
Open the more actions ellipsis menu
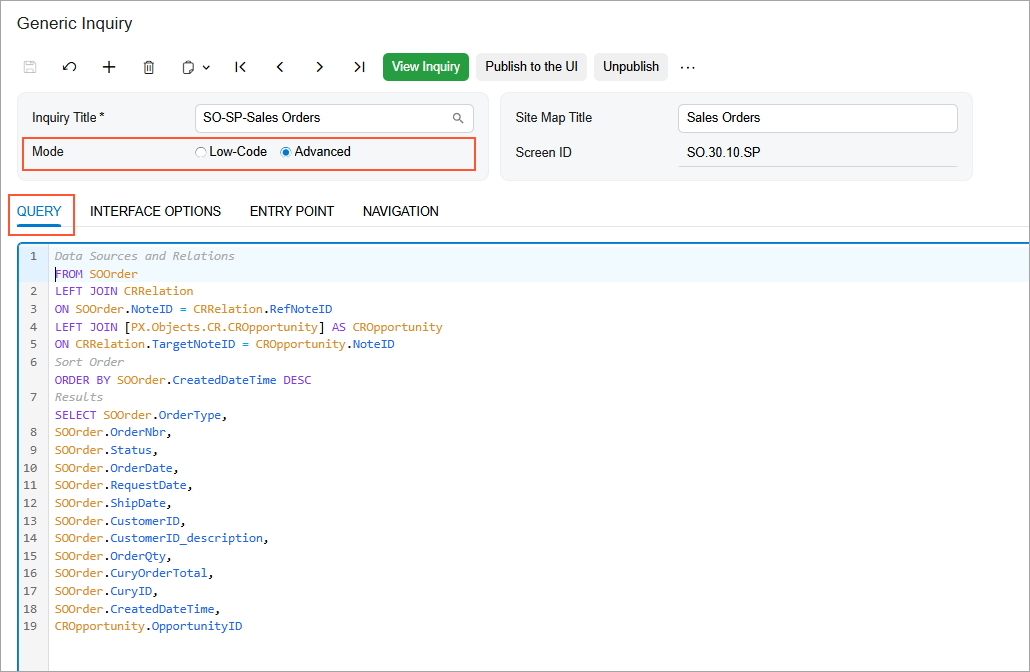point(687,67)
